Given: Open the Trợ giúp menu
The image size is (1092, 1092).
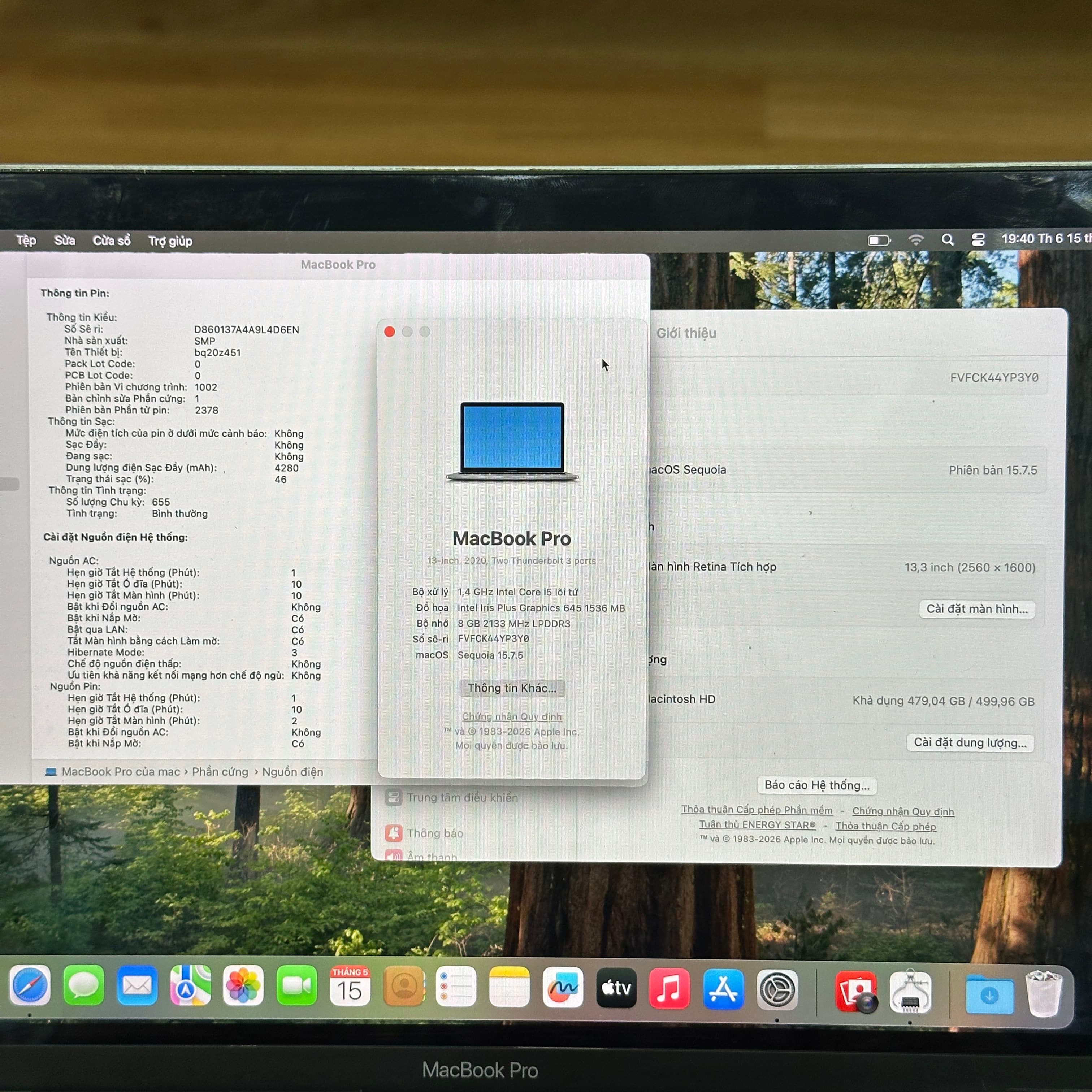Looking at the screenshot, I should tap(170, 241).
